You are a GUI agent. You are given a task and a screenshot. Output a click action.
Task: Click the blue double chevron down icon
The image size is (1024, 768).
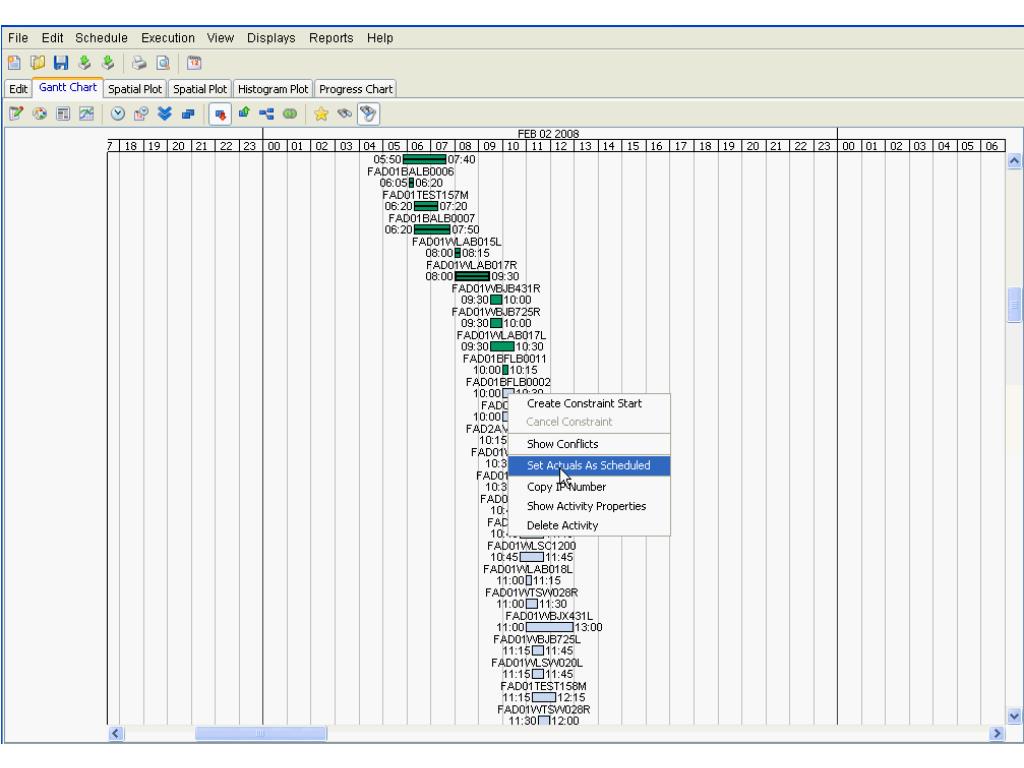click(x=164, y=114)
